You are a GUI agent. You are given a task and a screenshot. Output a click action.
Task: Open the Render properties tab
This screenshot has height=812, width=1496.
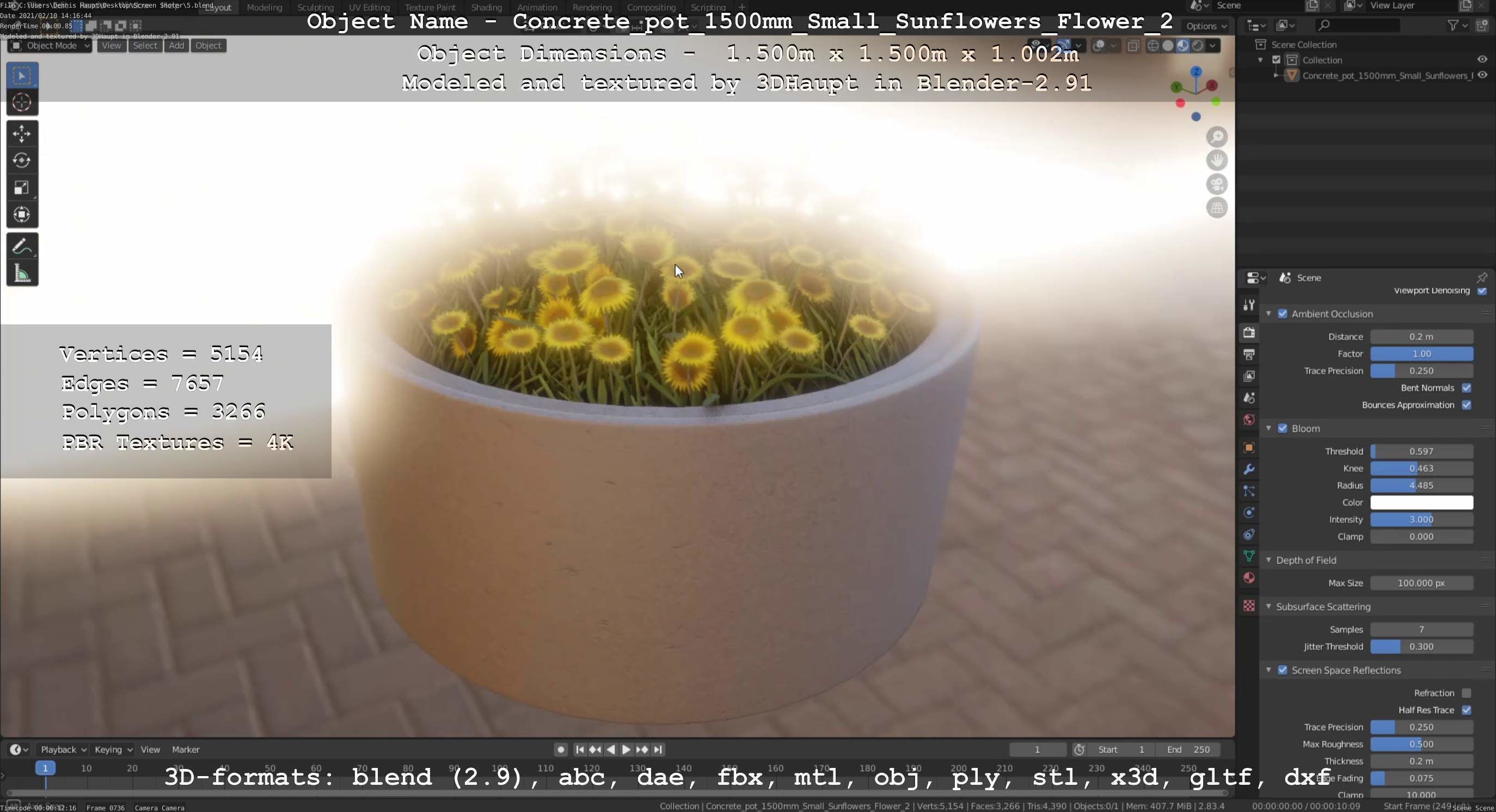[1249, 333]
